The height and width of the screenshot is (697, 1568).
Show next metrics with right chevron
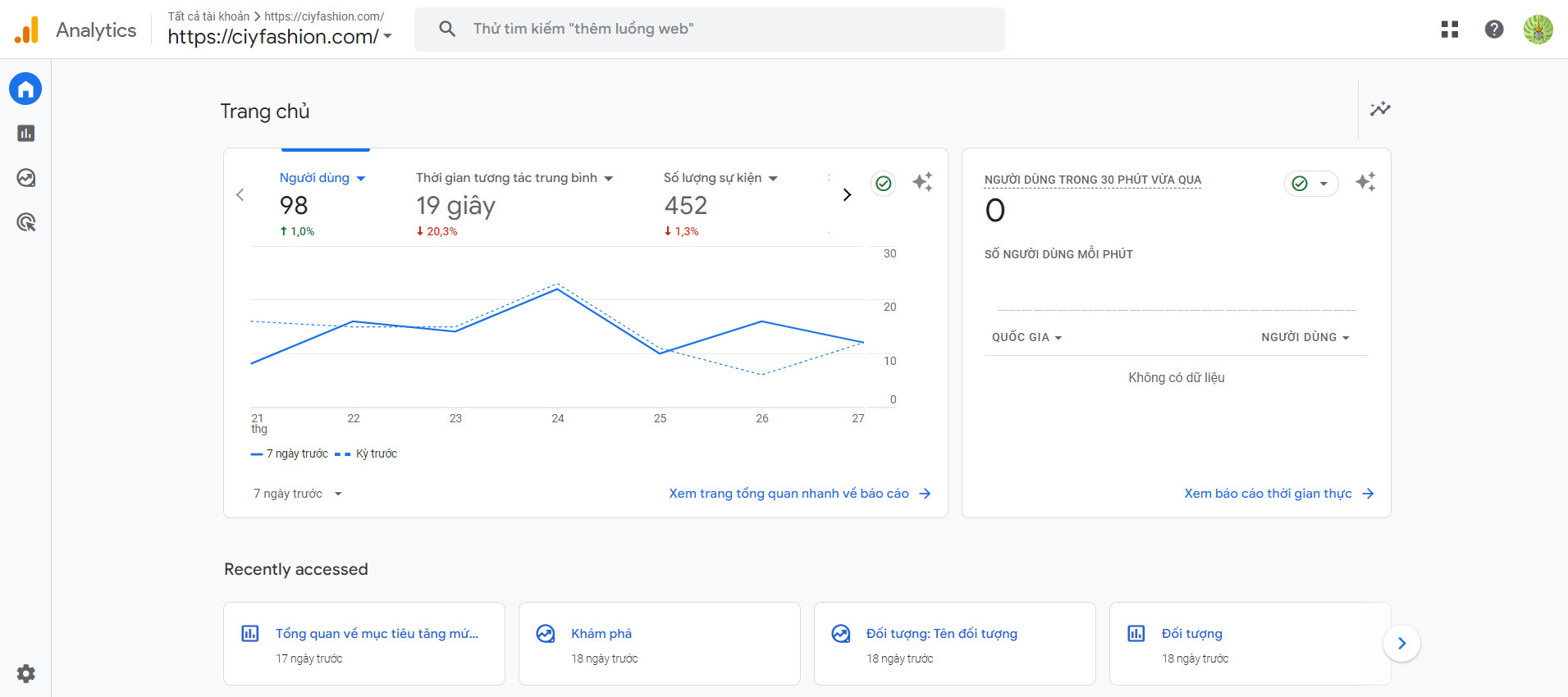[848, 195]
